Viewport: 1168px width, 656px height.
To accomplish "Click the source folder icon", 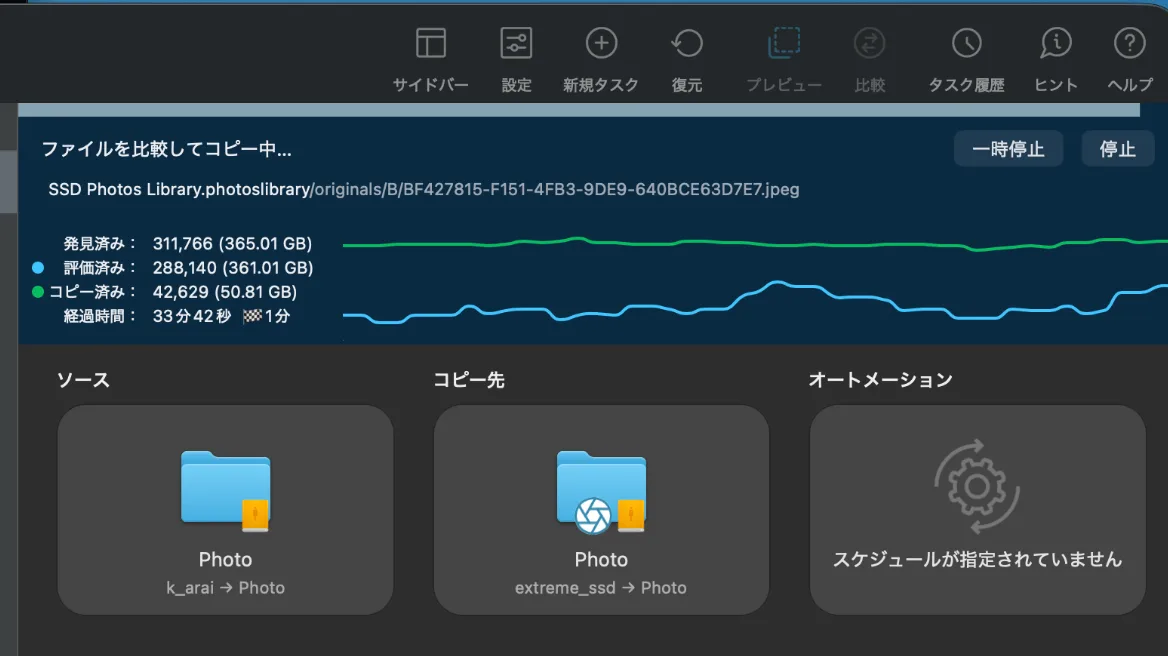I will pos(225,490).
